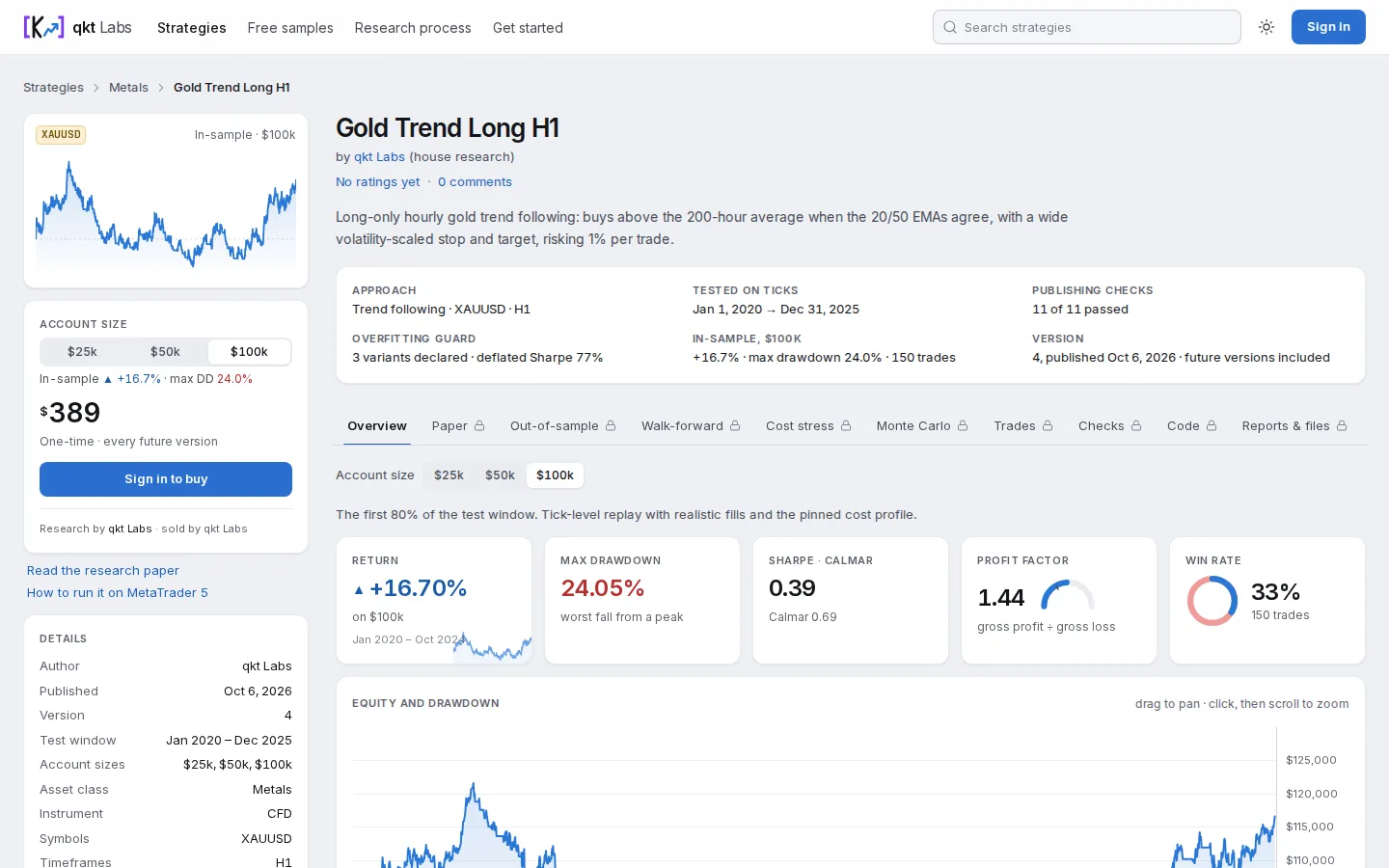Click the Test window Jan 2020 – Dec 2025
Viewport: 1389px width, 868px height.
229,741
